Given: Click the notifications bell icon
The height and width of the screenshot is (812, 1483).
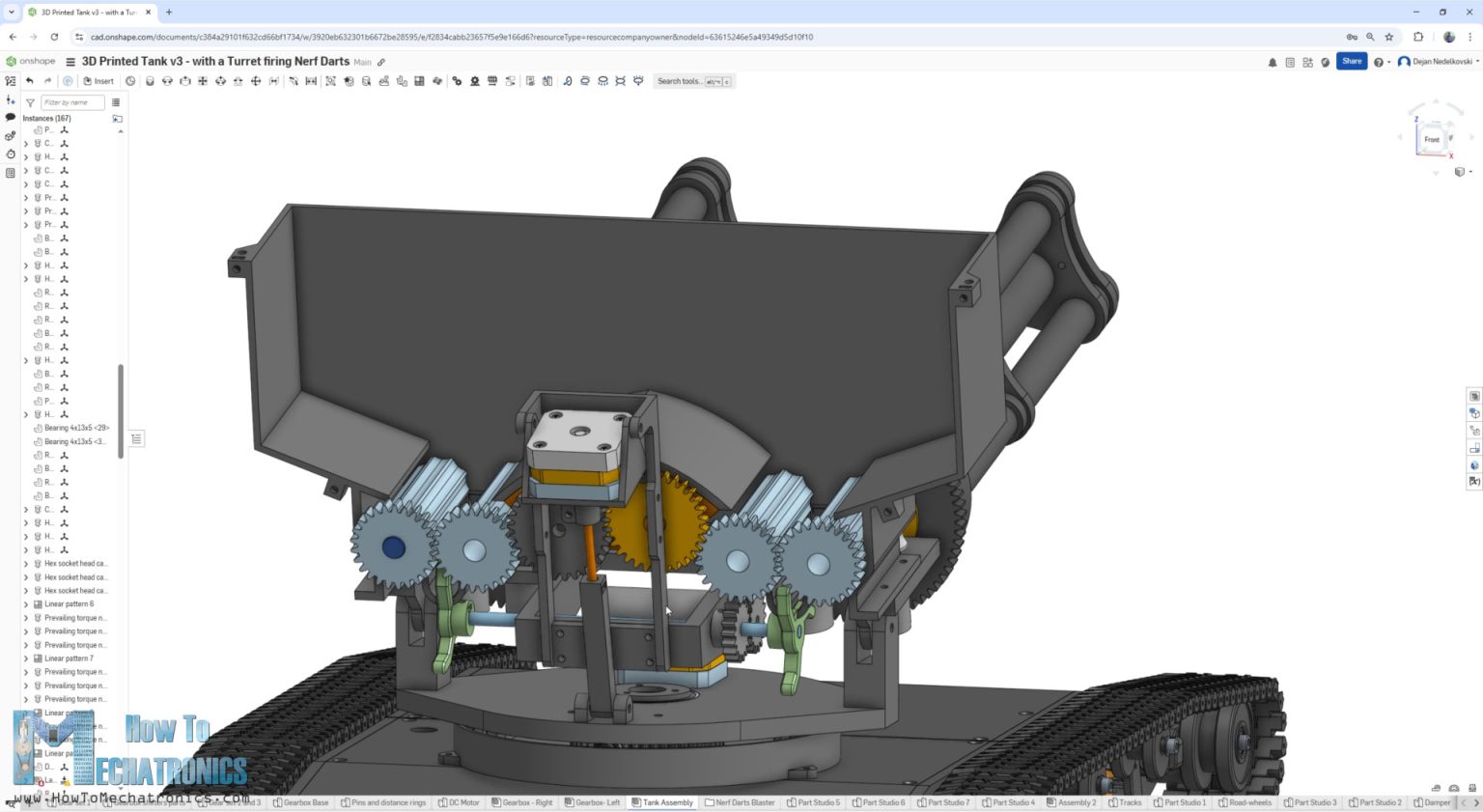Looking at the screenshot, I should pos(1273,62).
